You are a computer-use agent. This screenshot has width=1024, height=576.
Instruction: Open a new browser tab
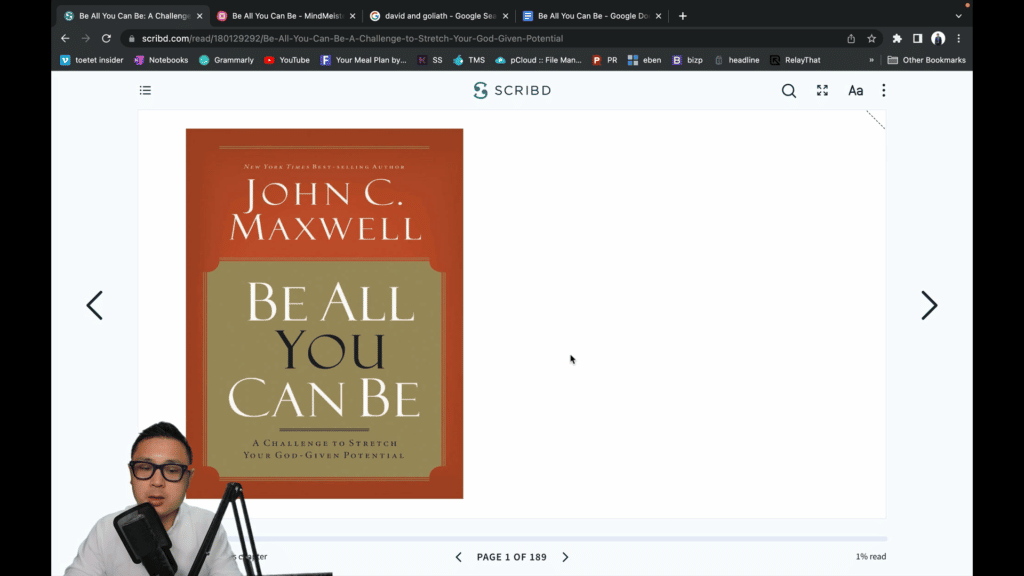click(x=682, y=16)
